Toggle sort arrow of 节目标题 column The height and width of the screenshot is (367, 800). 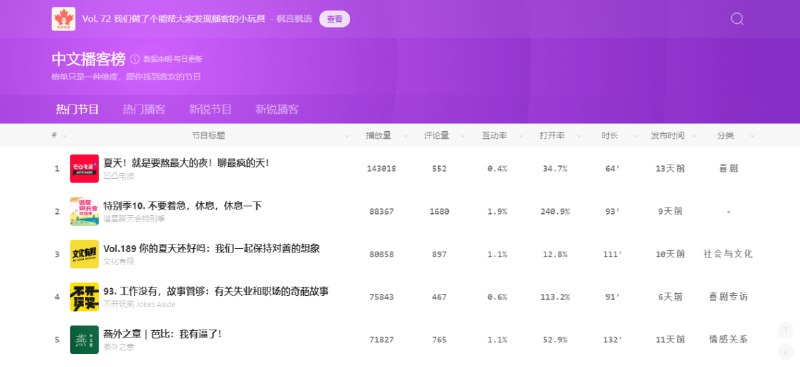(x=347, y=136)
